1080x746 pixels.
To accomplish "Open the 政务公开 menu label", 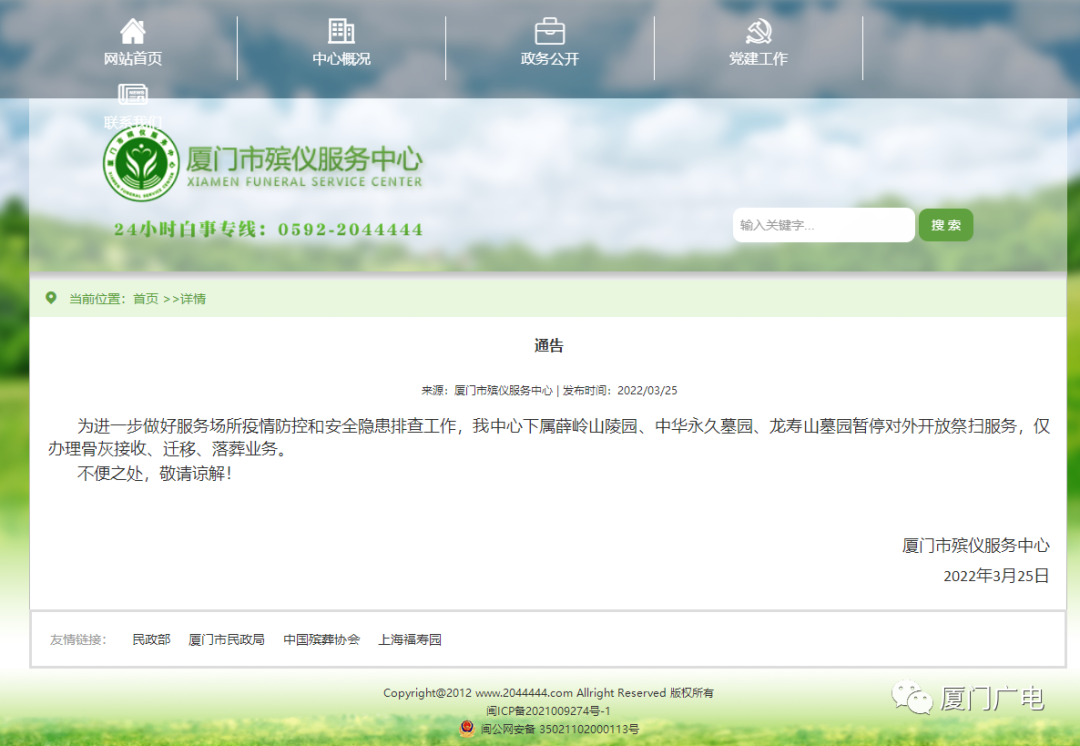I will pyautogui.click(x=549, y=59).
